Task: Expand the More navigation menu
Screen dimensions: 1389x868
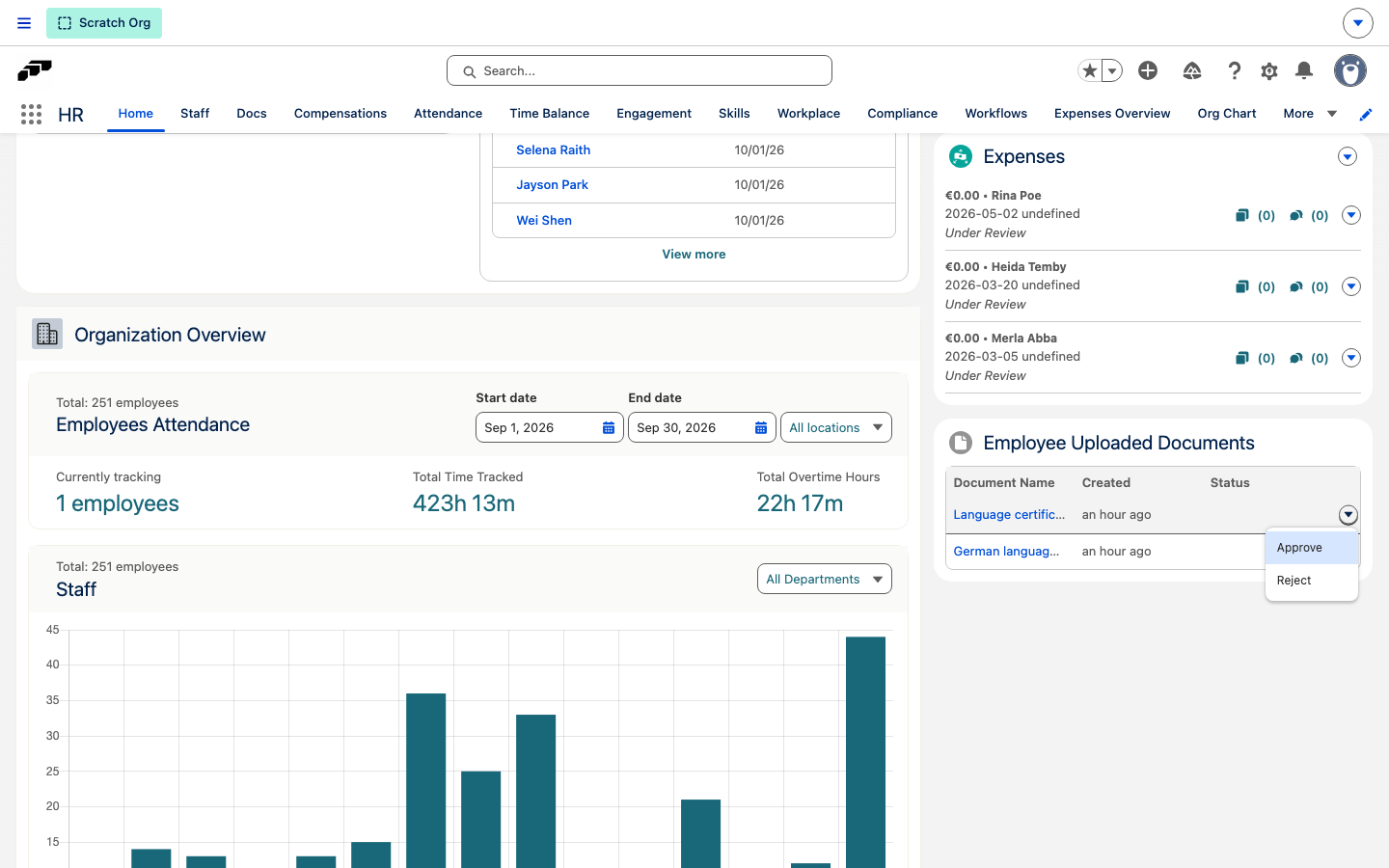Action: coord(1310,114)
